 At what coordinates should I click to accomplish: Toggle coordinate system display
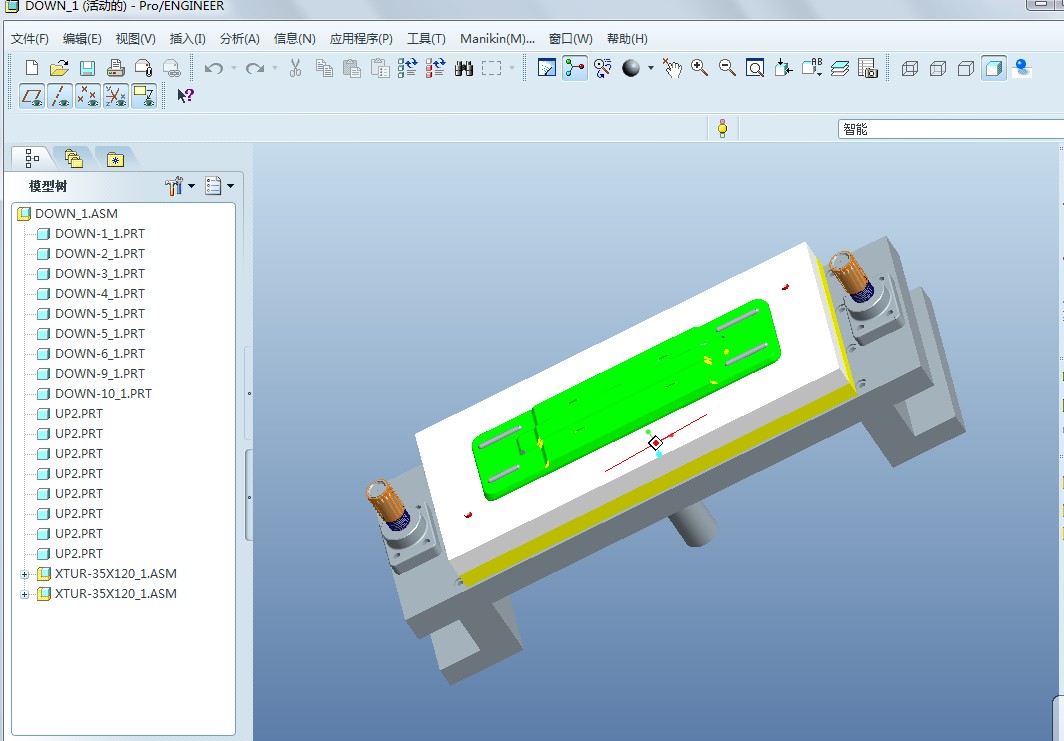tap(116, 96)
